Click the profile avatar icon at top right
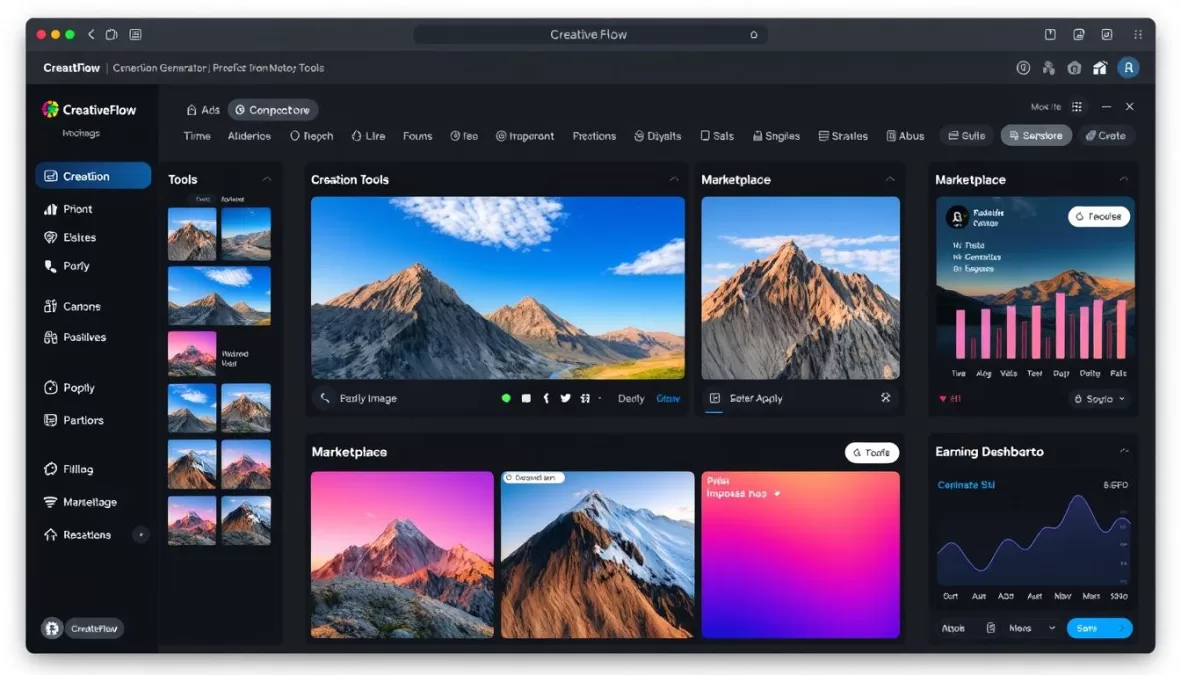Viewport: 1181px width, 675px height. pyautogui.click(x=1128, y=67)
